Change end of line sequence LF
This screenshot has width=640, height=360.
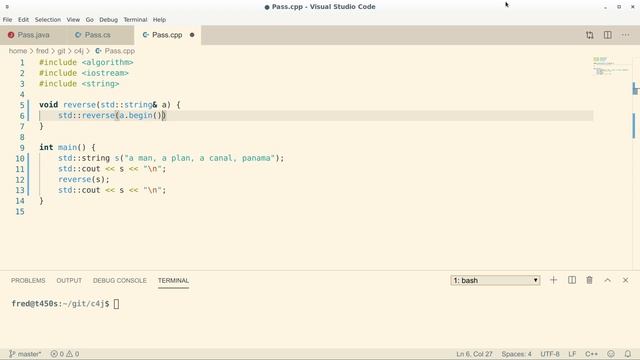coord(572,354)
